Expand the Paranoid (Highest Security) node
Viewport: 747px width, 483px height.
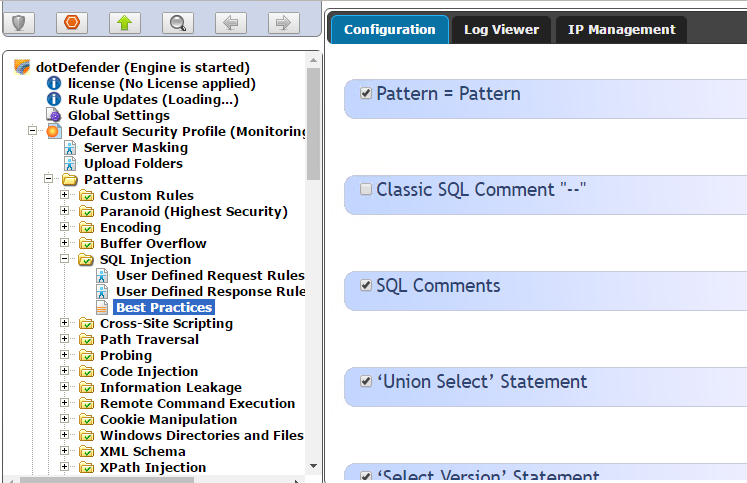[x=64, y=211]
